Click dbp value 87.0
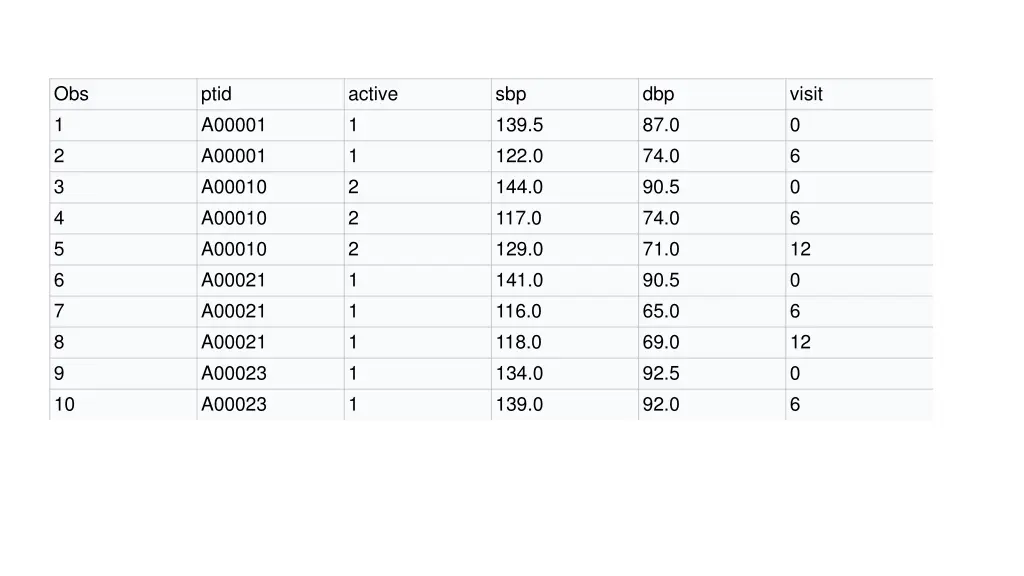This screenshot has height=576, width=1024. pyautogui.click(x=661, y=125)
